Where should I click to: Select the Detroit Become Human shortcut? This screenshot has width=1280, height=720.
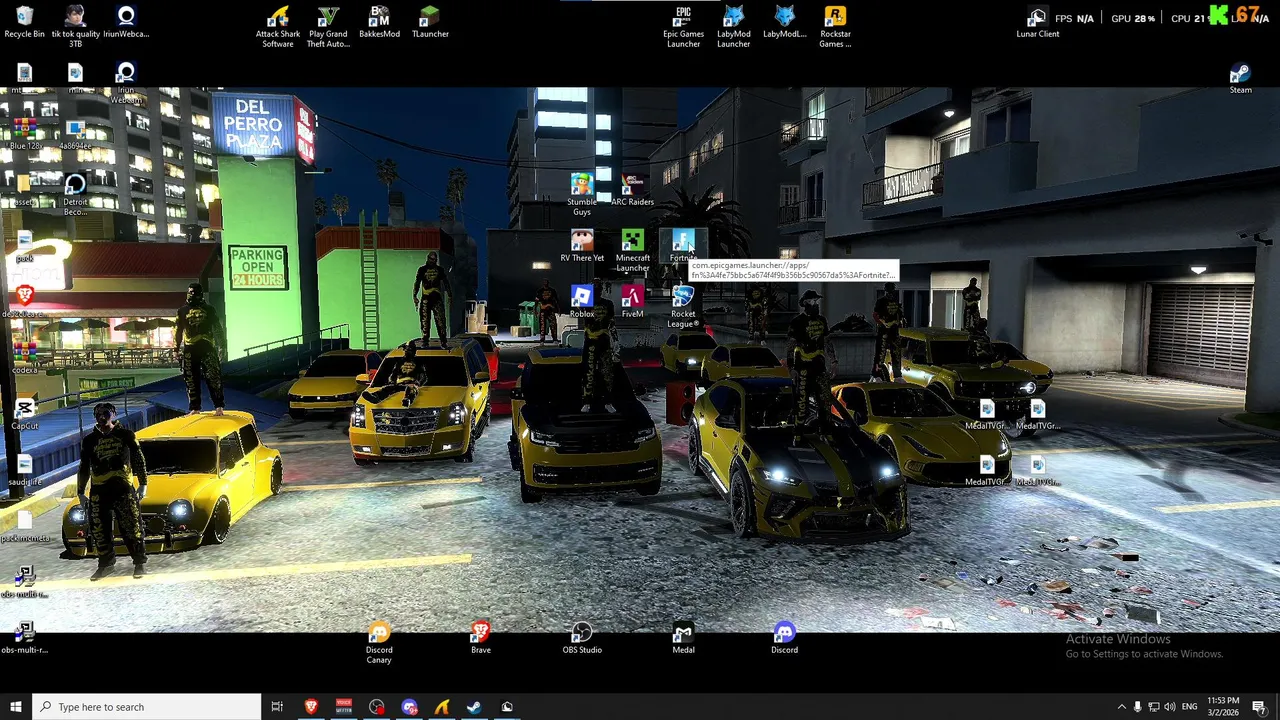[x=75, y=195]
